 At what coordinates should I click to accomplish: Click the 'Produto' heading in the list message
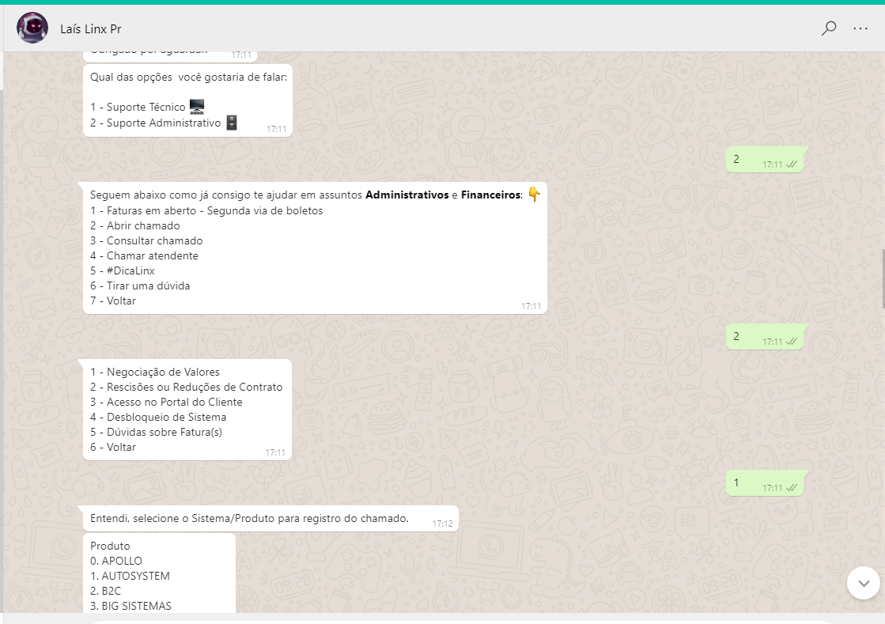pyautogui.click(x=110, y=546)
